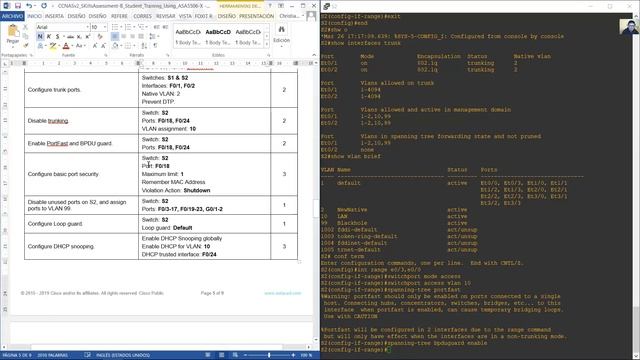Collapse the ribbon with the chevron
The height and width of the screenshot is (360, 640).
[x=314, y=55]
